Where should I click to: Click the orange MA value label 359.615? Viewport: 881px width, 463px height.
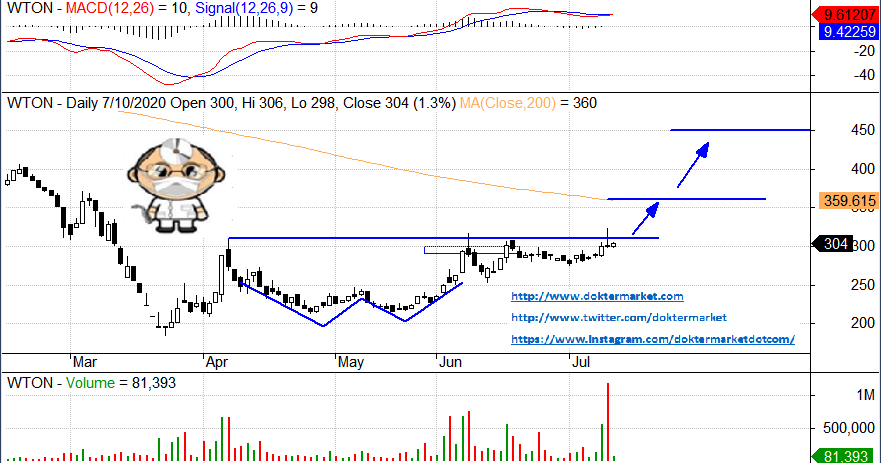tap(848, 201)
